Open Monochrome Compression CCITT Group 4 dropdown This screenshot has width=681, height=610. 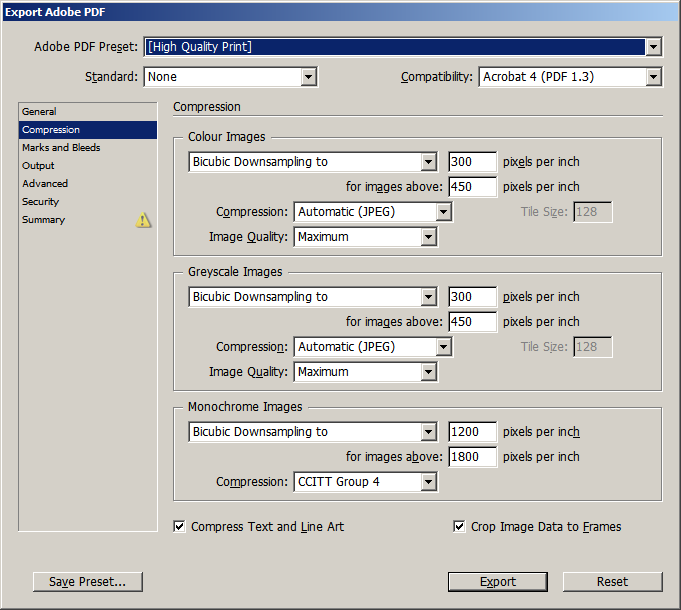click(x=428, y=482)
